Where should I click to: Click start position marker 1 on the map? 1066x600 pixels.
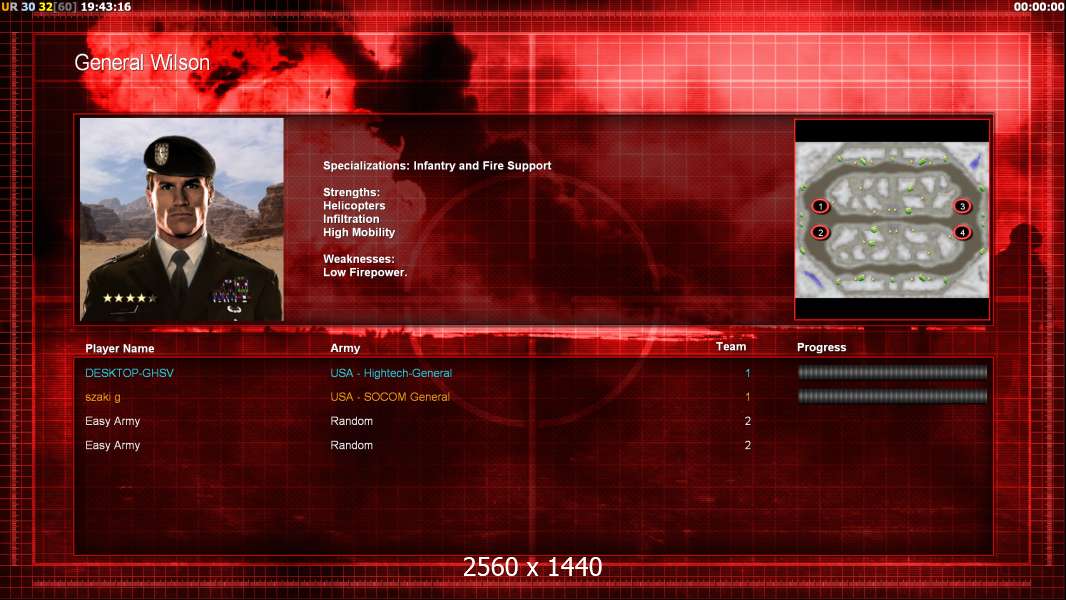tap(821, 206)
